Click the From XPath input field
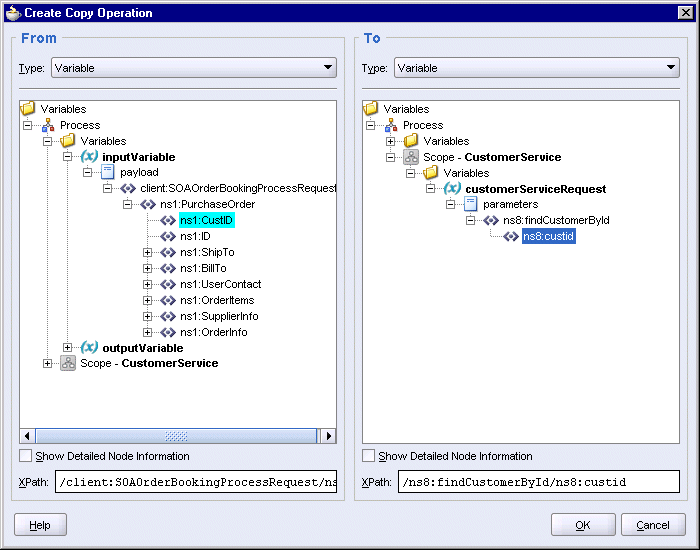 pyautogui.click(x=196, y=482)
